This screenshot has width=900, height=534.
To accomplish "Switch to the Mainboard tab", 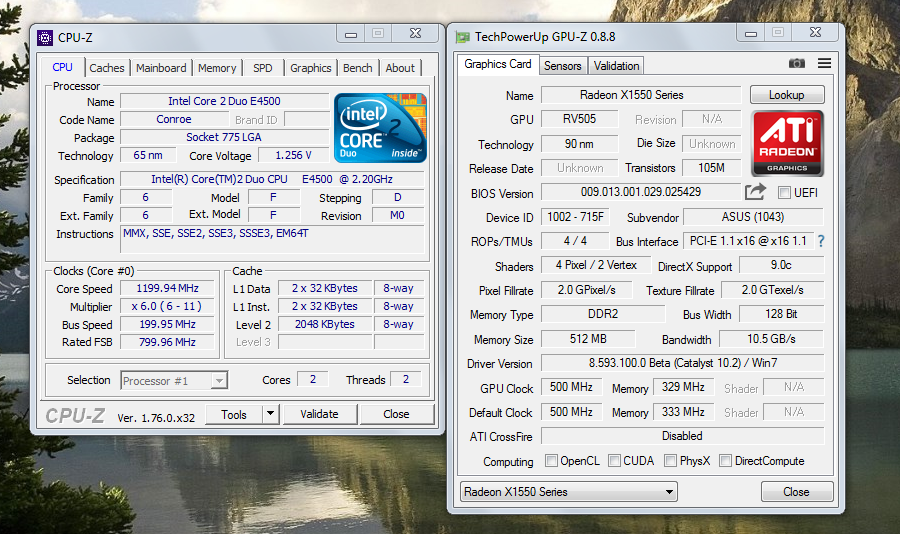I will 161,68.
